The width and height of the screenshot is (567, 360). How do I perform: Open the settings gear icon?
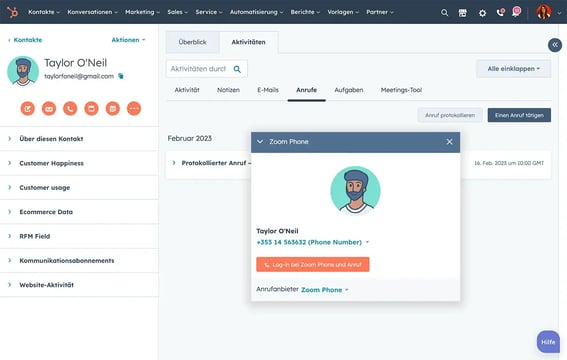click(x=482, y=13)
